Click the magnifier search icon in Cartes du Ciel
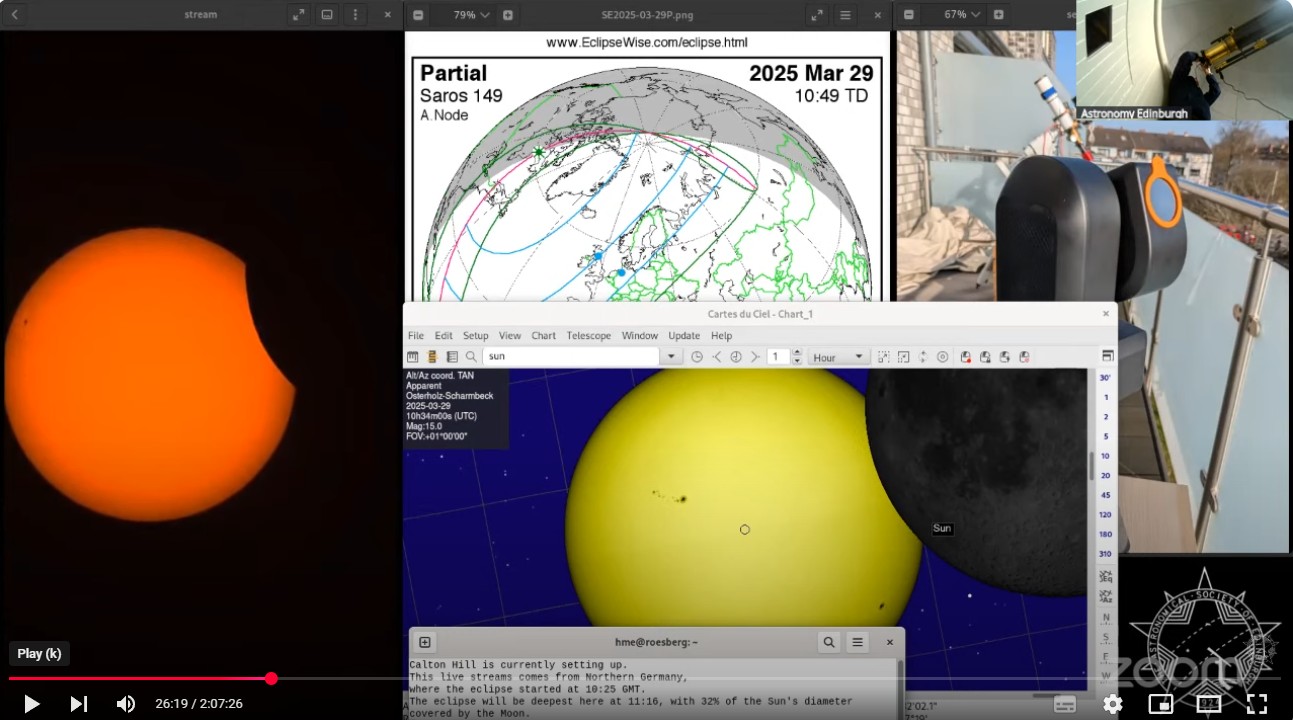The width and height of the screenshot is (1293, 720). click(x=471, y=357)
